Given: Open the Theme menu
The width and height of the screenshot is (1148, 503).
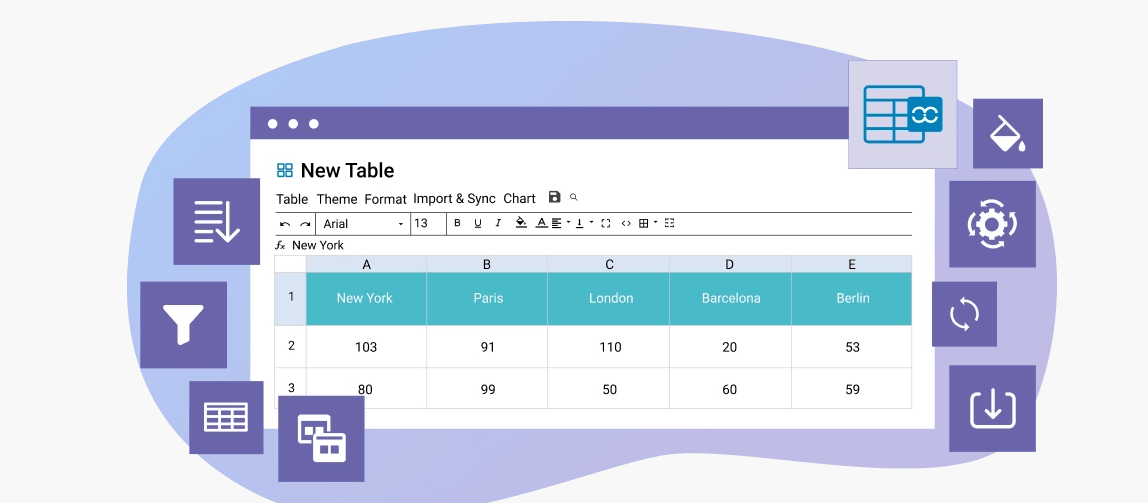Looking at the screenshot, I should [337, 199].
